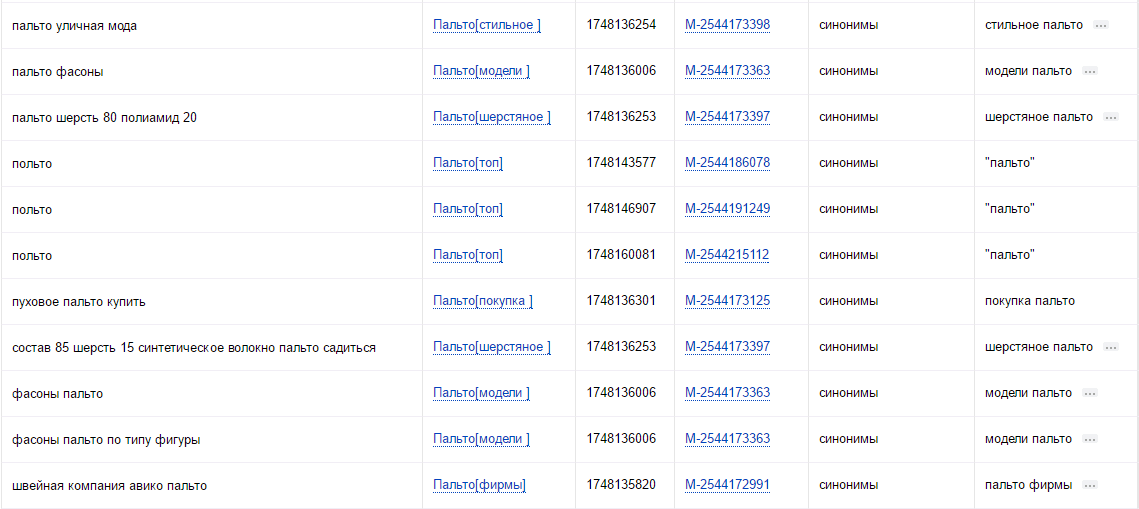Open Пальто[модели ] in фасоны пальто по типу фигуры row
Image resolution: width=1139 pixels, height=509 pixels.
pyautogui.click(x=482, y=439)
